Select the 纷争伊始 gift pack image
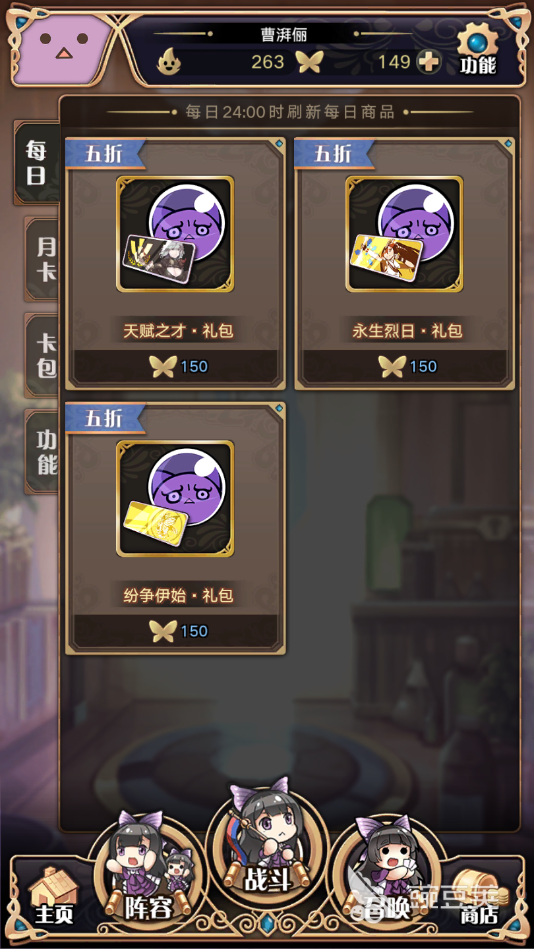The image size is (534, 949). (x=175, y=499)
